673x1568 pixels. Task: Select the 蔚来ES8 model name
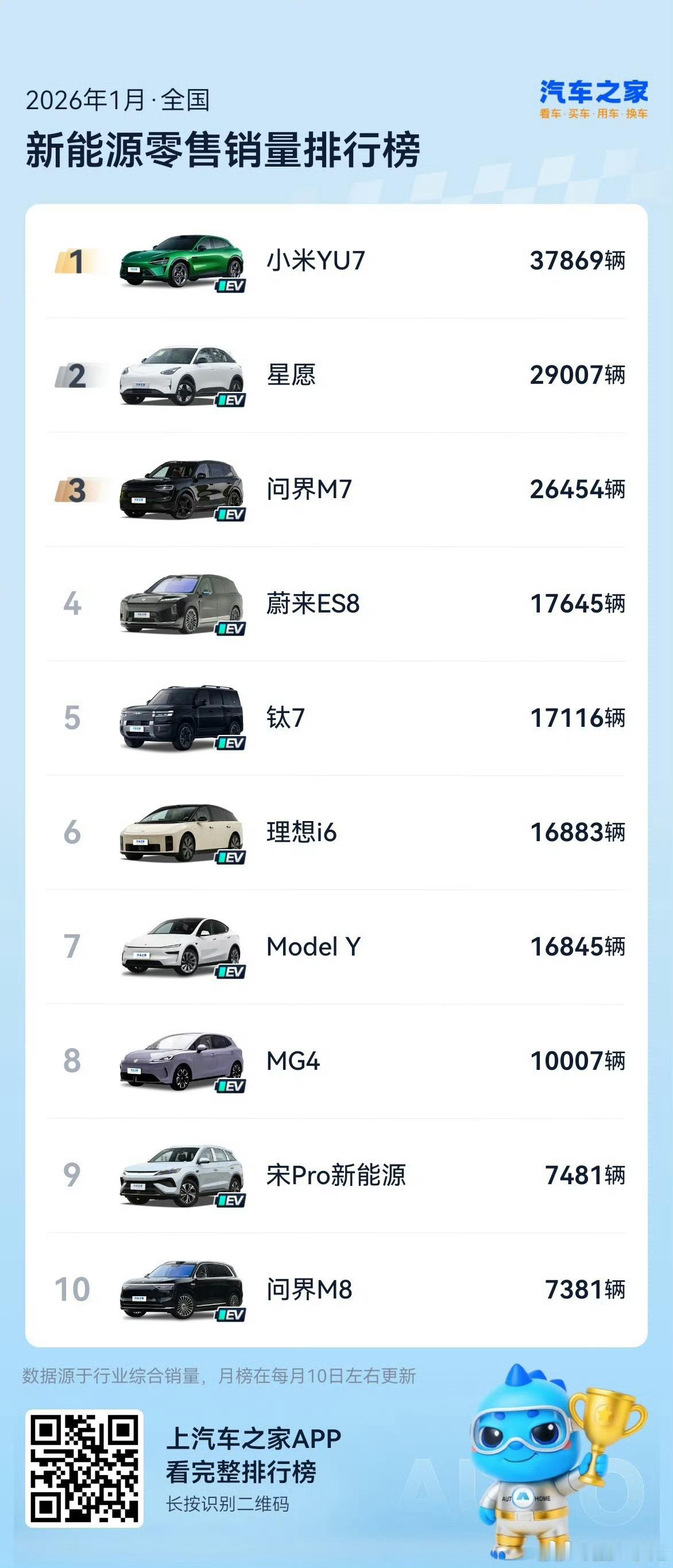313,604
